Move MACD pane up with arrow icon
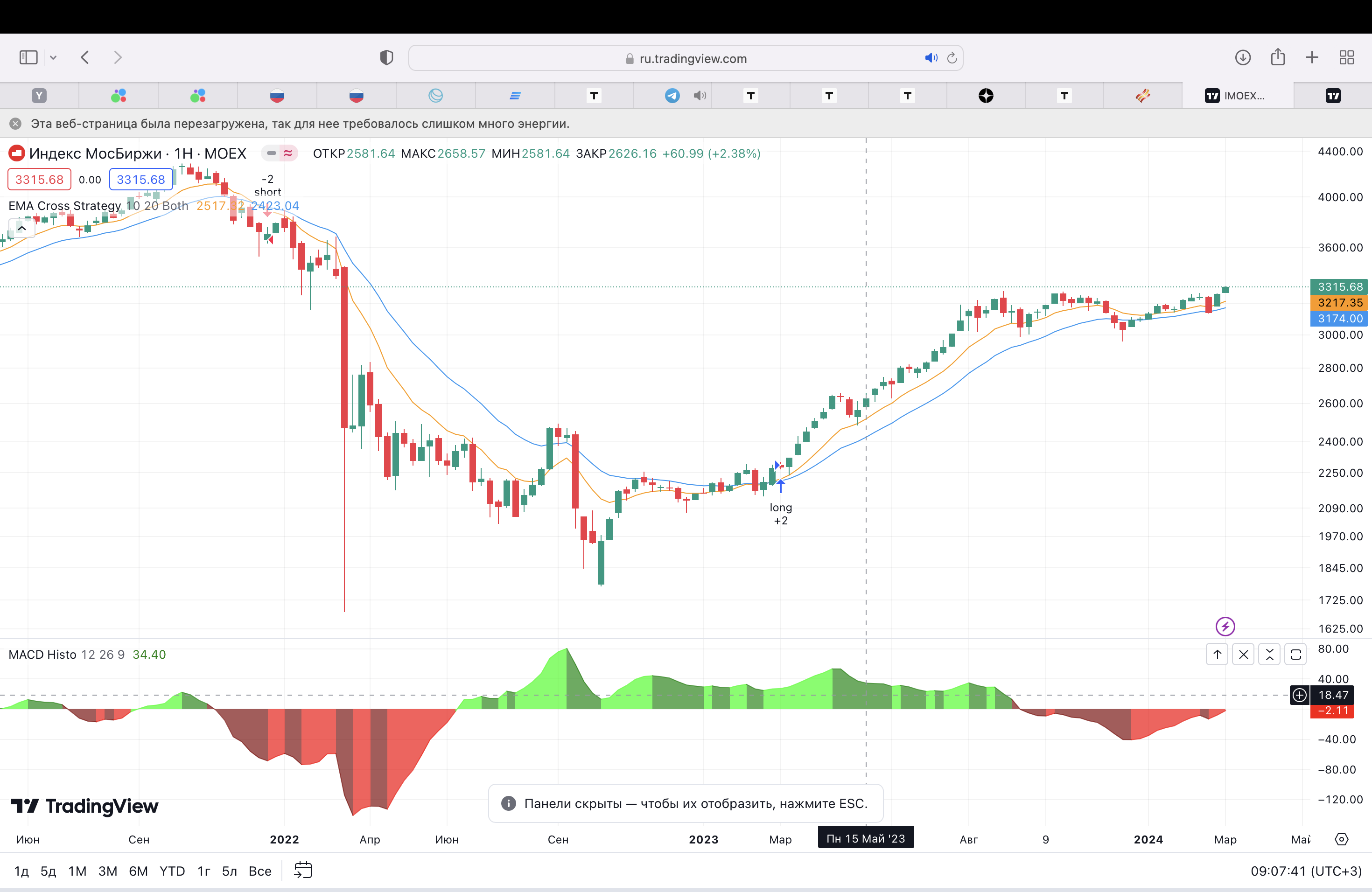This screenshot has height=892, width=1372. 1217,654
